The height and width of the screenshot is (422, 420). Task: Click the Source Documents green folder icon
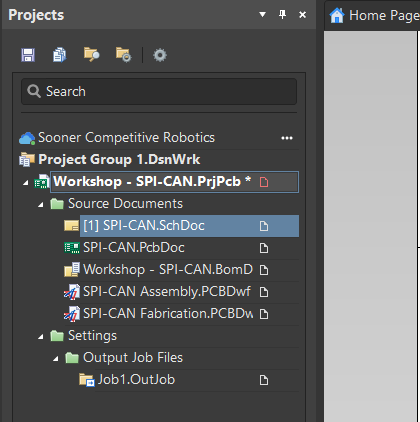57,204
